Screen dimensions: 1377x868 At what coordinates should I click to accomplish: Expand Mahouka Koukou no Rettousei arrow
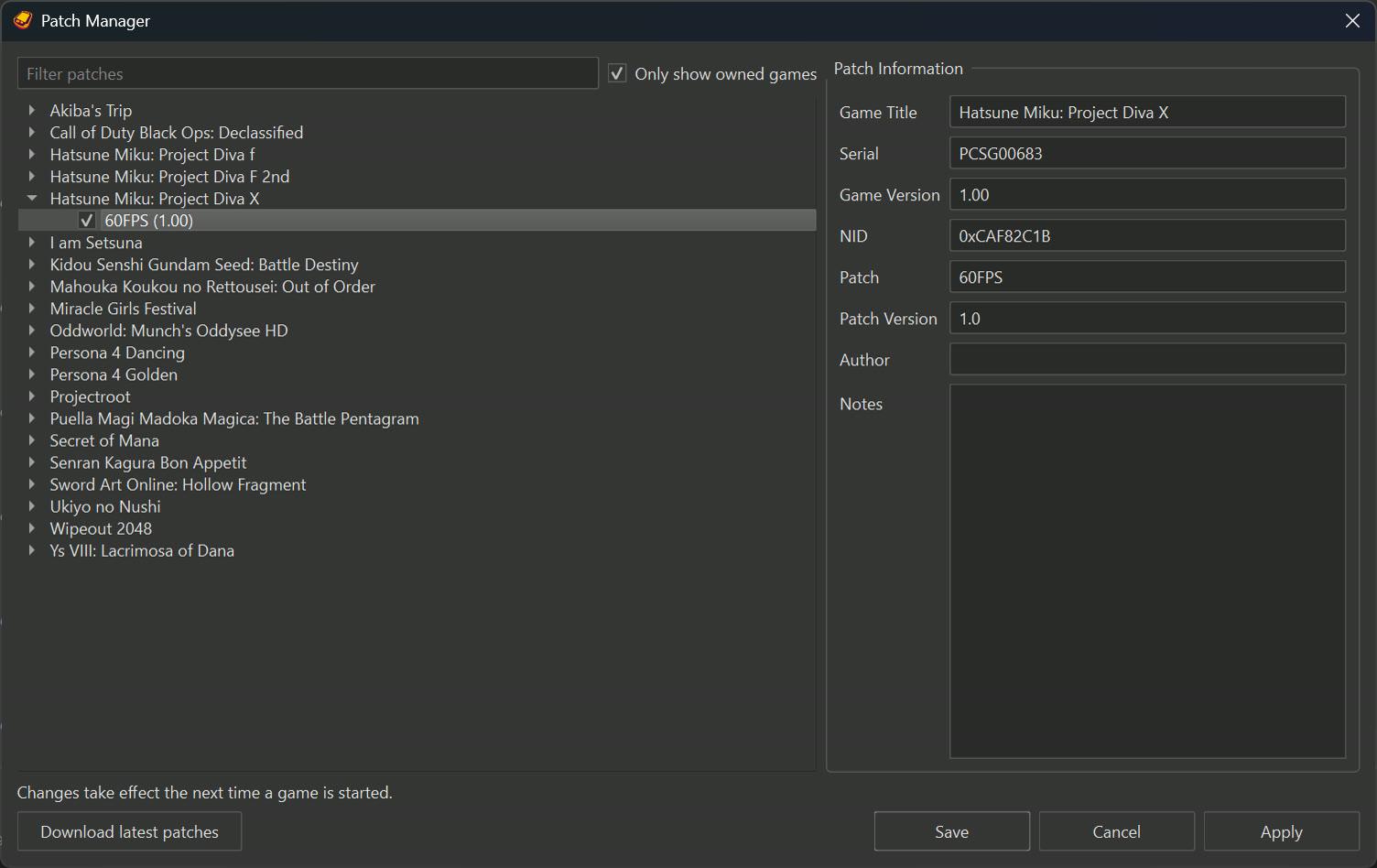tap(32, 286)
